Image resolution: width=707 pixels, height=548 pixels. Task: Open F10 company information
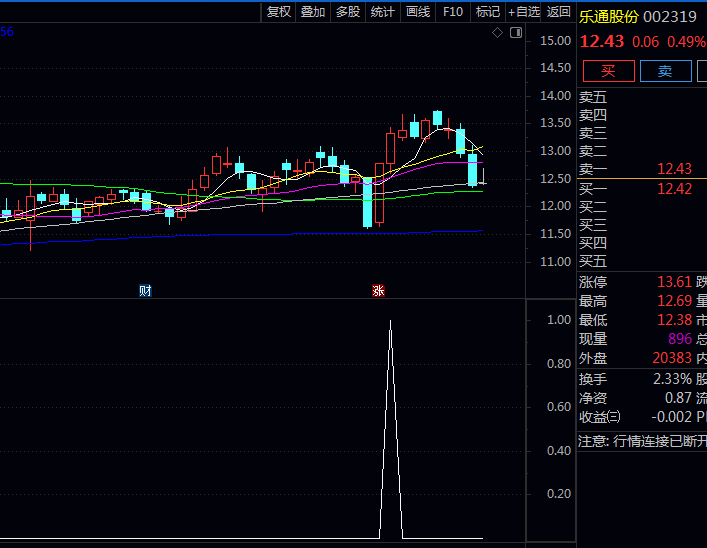pyautogui.click(x=453, y=12)
